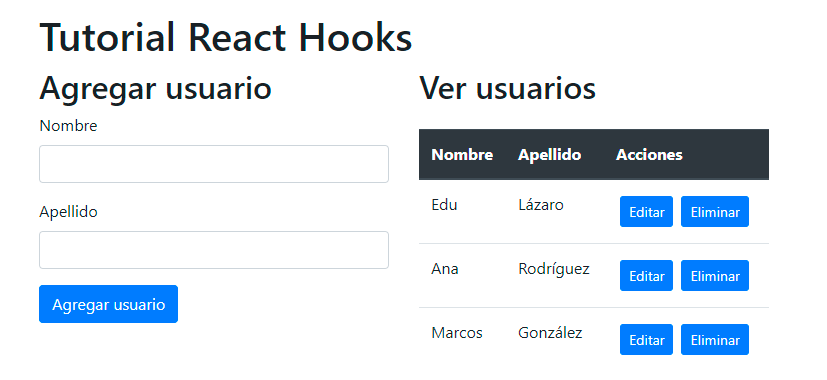
Task: Select the Apellido column header in table
Action: pos(550,155)
